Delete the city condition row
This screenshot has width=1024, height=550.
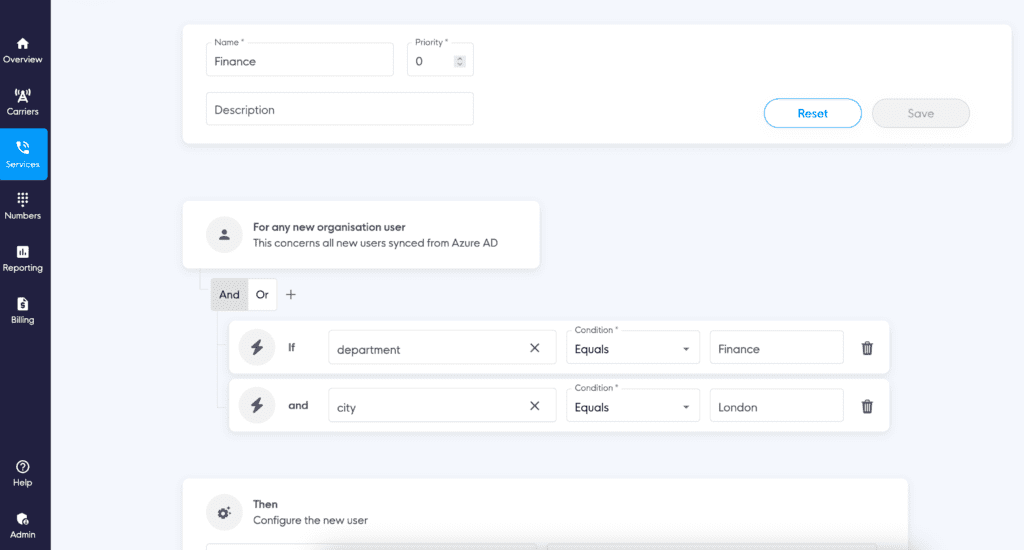(x=867, y=406)
